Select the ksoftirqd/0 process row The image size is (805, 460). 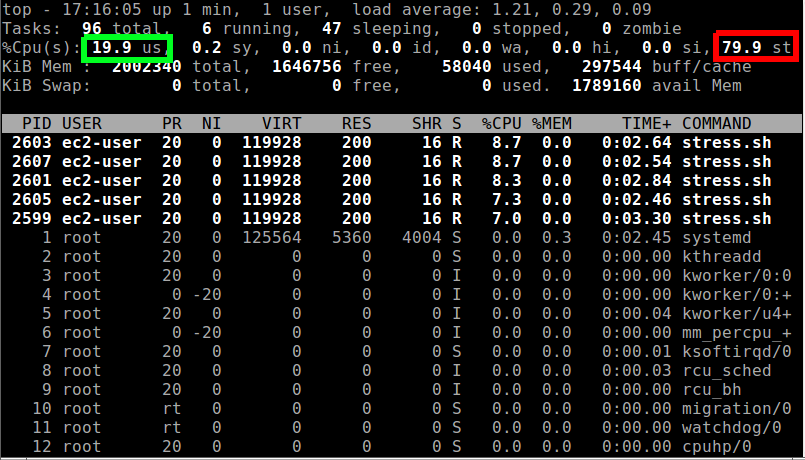point(401,351)
